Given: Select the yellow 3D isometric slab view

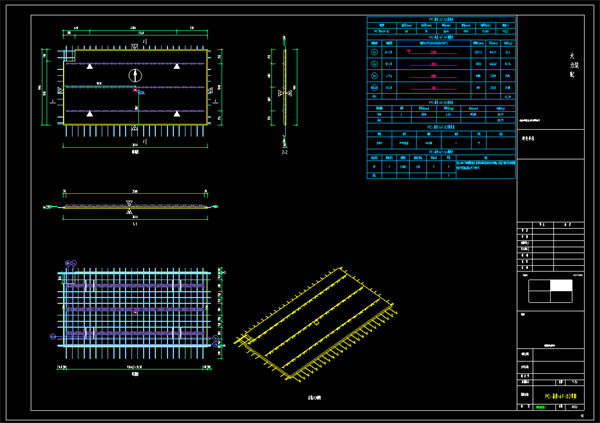Looking at the screenshot, I should (x=315, y=324).
